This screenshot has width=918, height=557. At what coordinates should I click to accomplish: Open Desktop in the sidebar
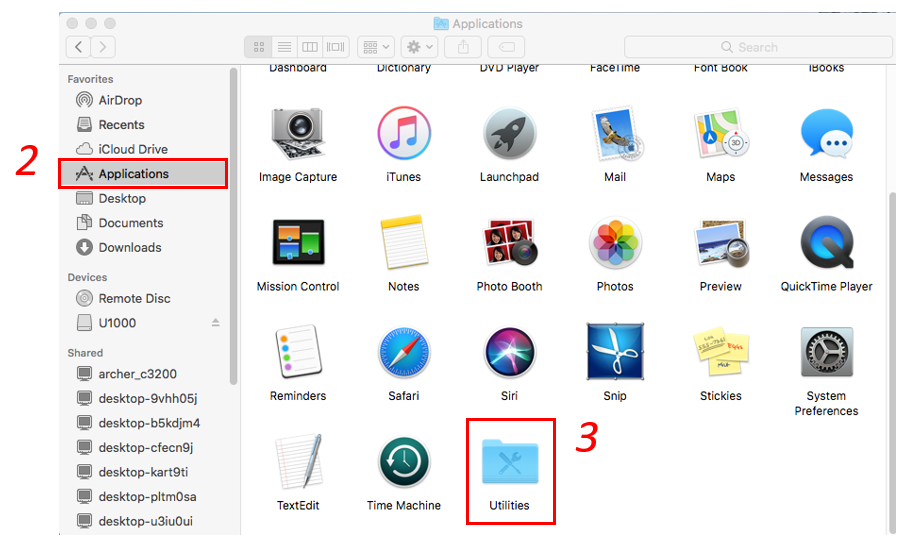(143, 199)
